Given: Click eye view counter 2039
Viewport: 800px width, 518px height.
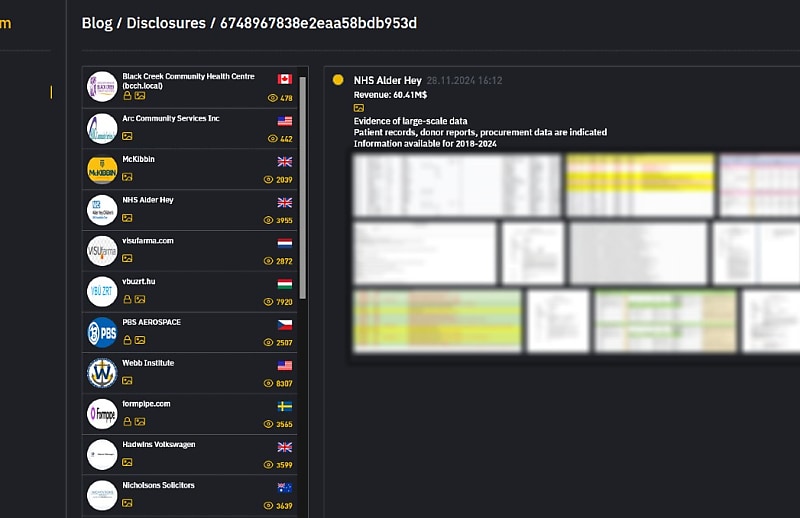Looking at the screenshot, I should click(x=278, y=180).
